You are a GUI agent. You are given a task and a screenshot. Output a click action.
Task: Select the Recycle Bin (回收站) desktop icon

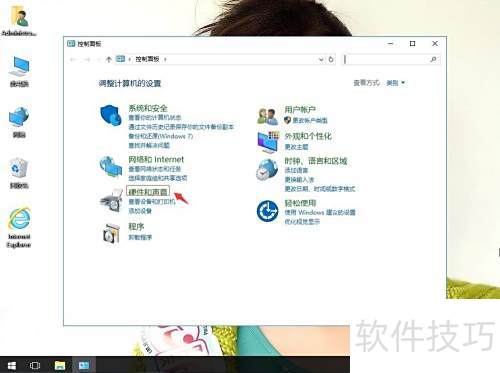click(x=19, y=173)
